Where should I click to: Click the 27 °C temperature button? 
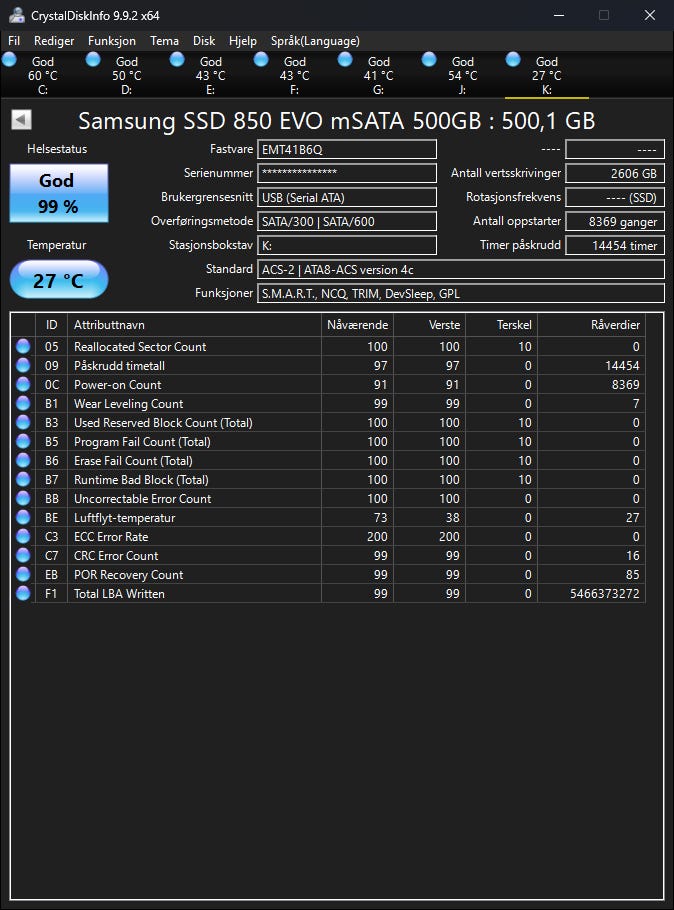click(x=59, y=280)
